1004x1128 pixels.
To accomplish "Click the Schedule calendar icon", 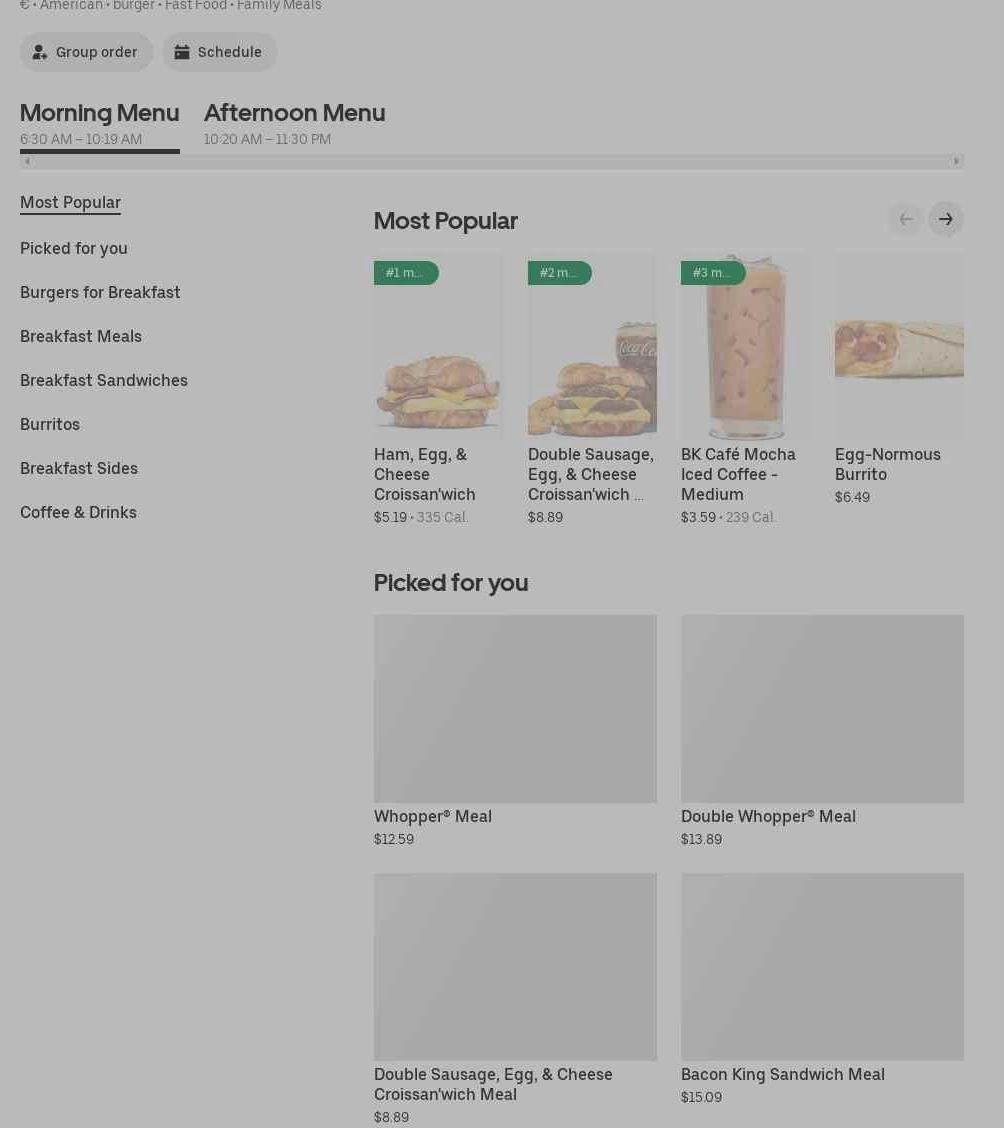I will click(182, 52).
